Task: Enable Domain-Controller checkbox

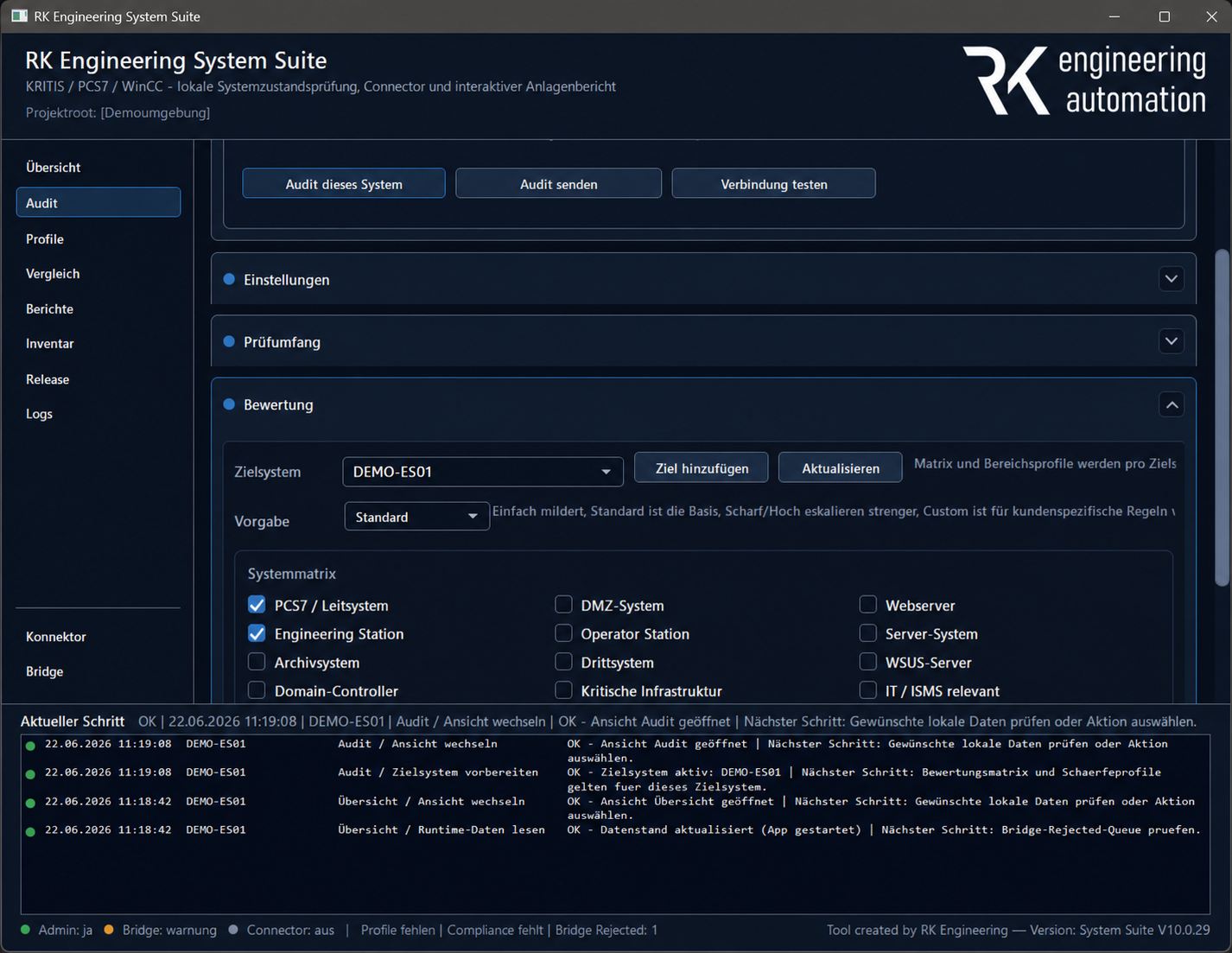Action: coord(257,689)
